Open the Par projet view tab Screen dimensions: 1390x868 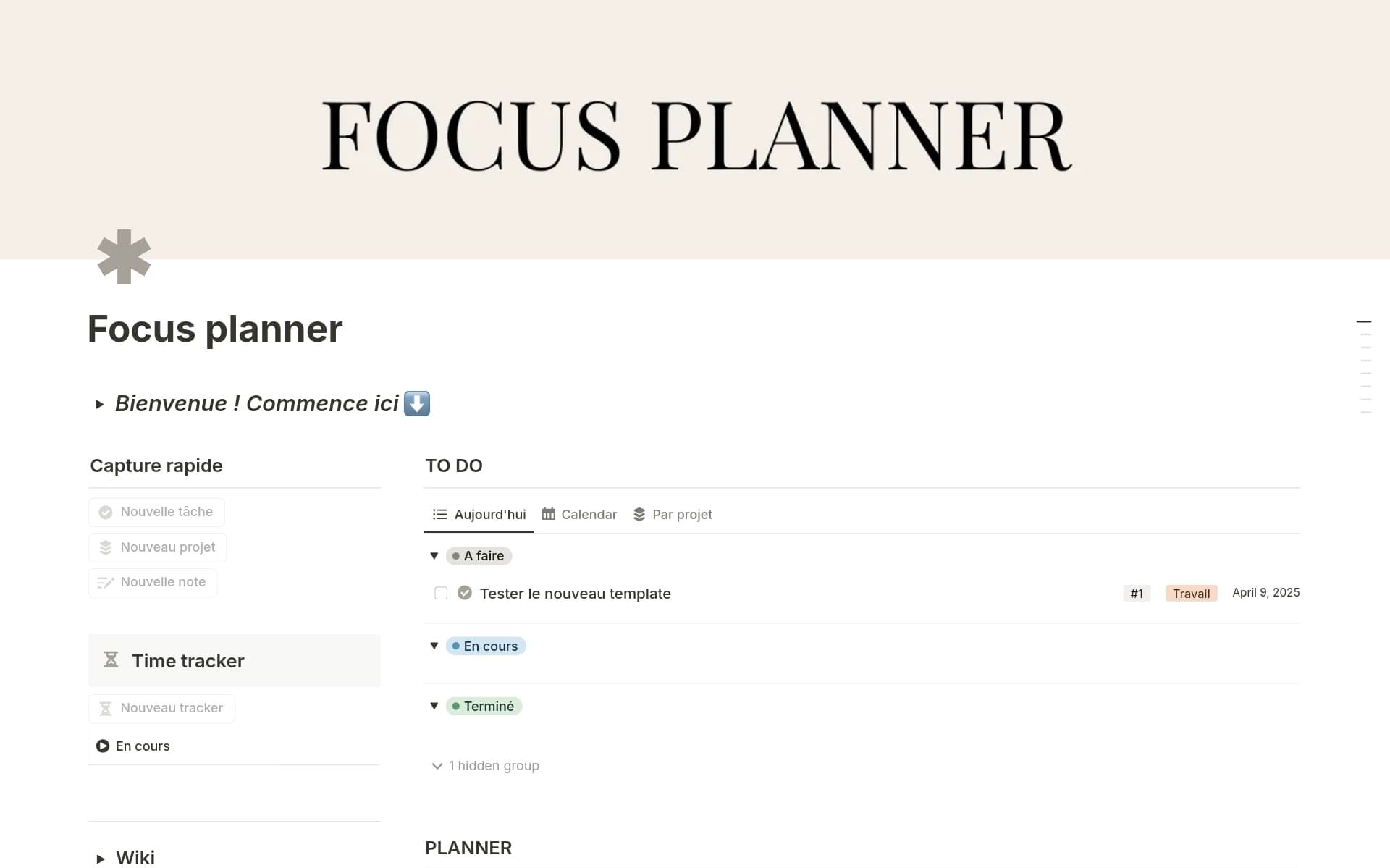[x=673, y=515]
